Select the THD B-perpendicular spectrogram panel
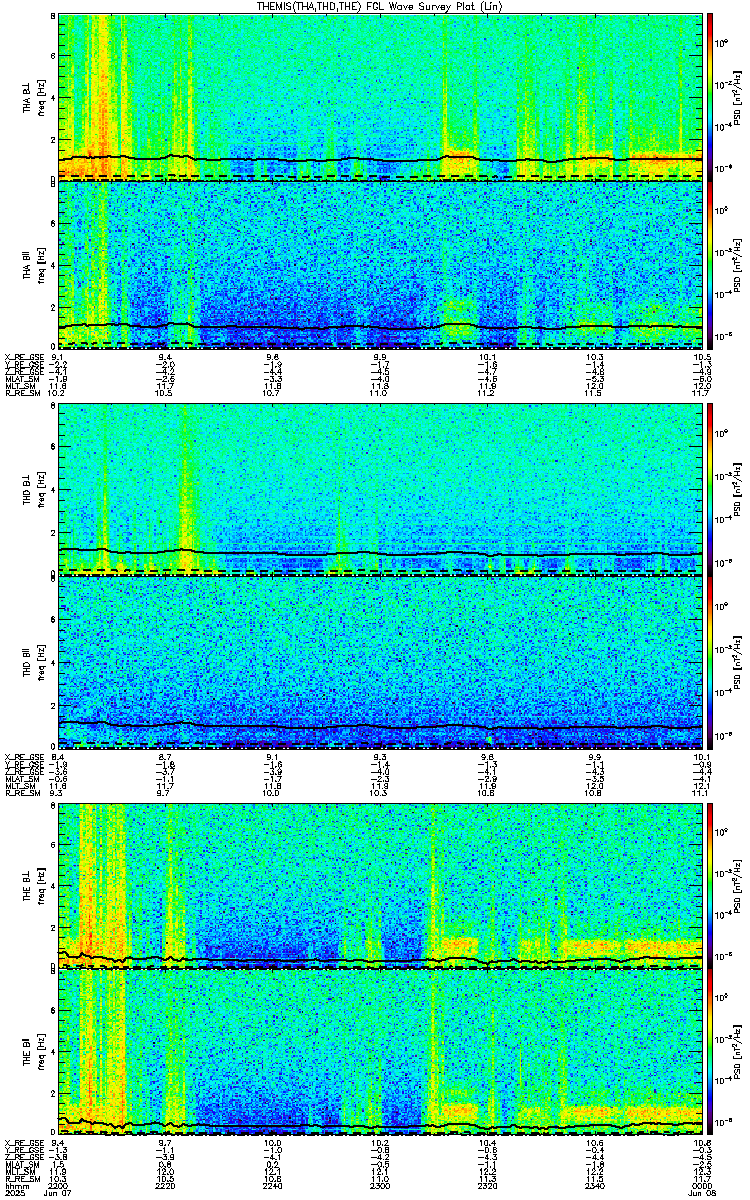The image size is (750, 1200). tap(380, 490)
